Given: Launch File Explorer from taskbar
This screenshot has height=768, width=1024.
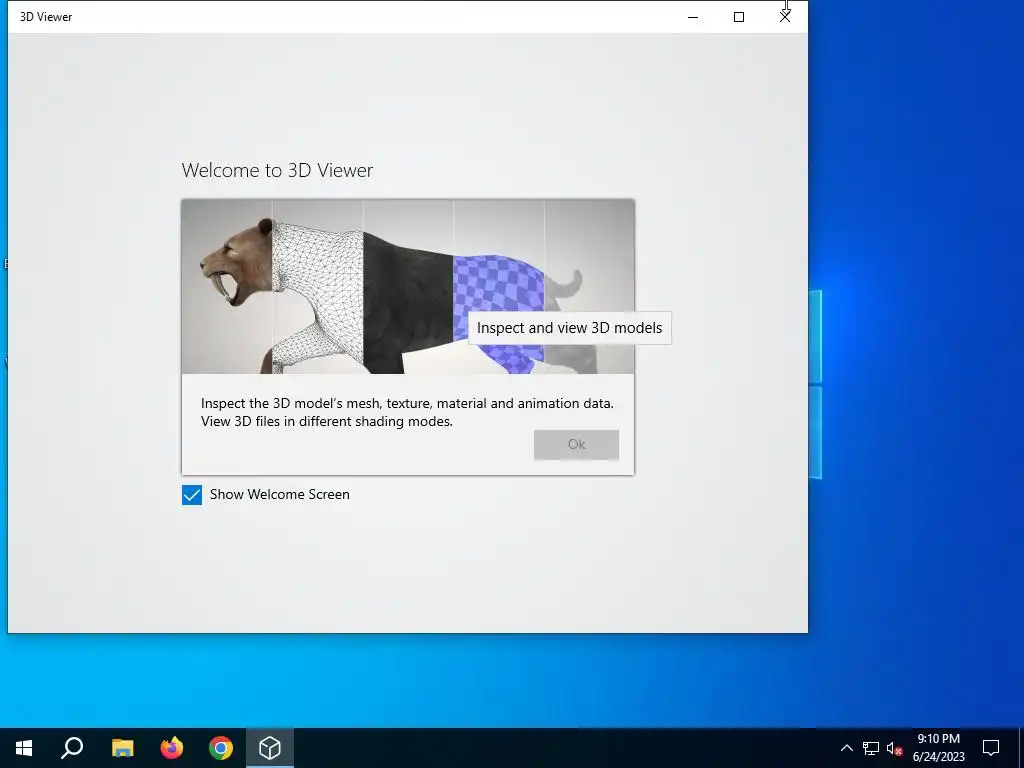Looking at the screenshot, I should pos(122,748).
